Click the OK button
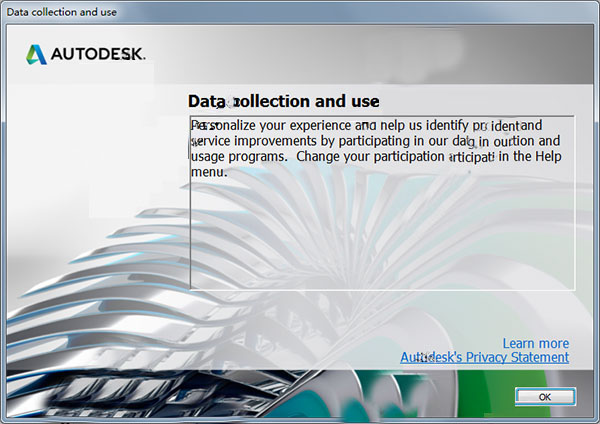 pyautogui.click(x=545, y=396)
